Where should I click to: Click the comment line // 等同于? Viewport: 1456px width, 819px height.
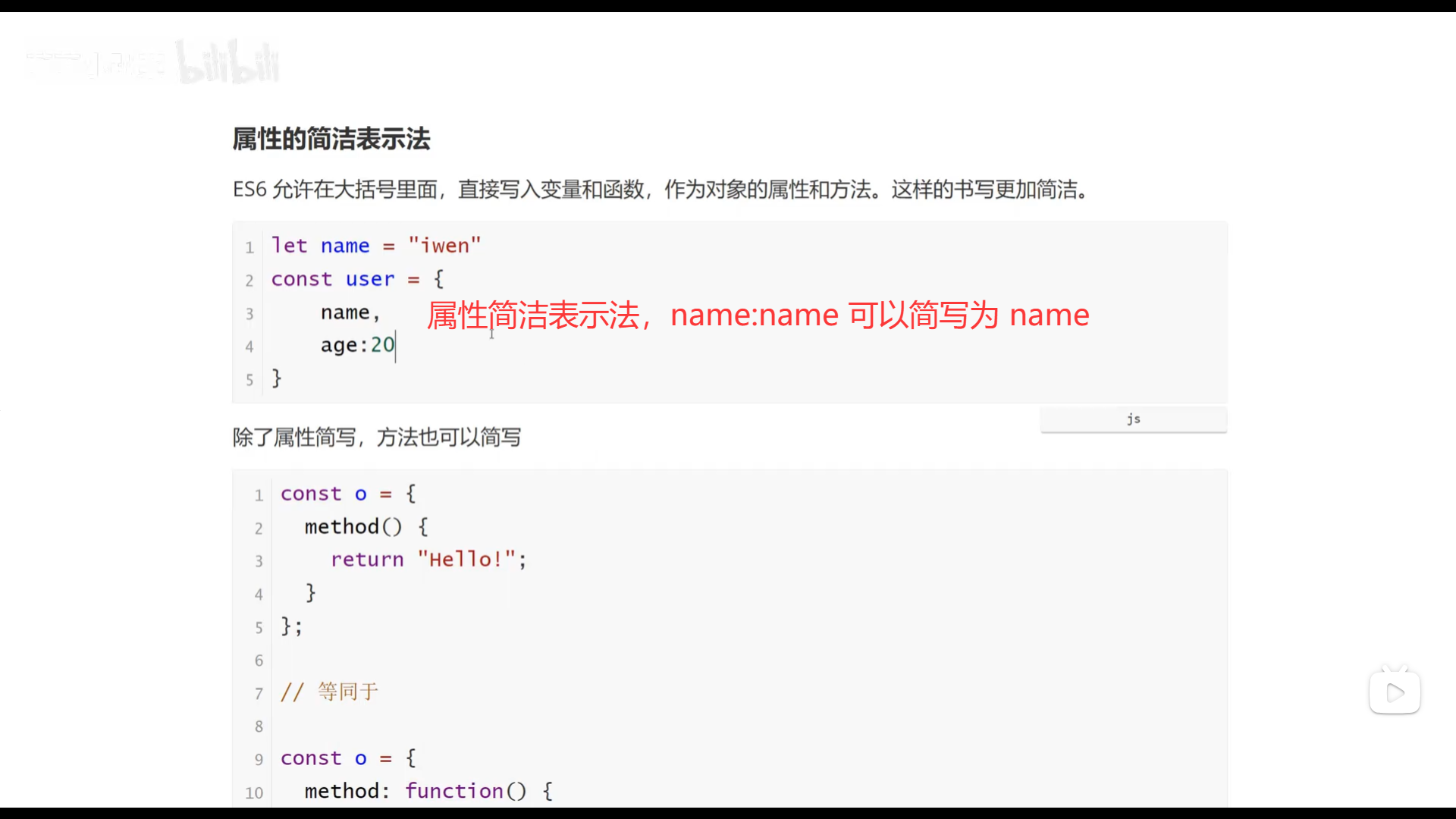point(329,692)
